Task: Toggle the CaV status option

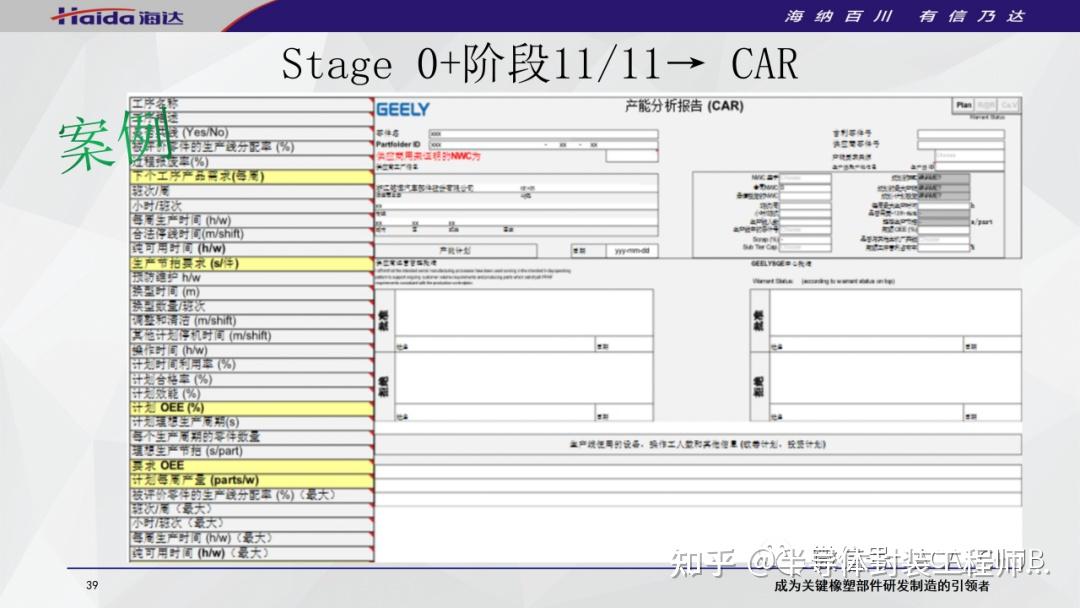Action: pos(1008,104)
